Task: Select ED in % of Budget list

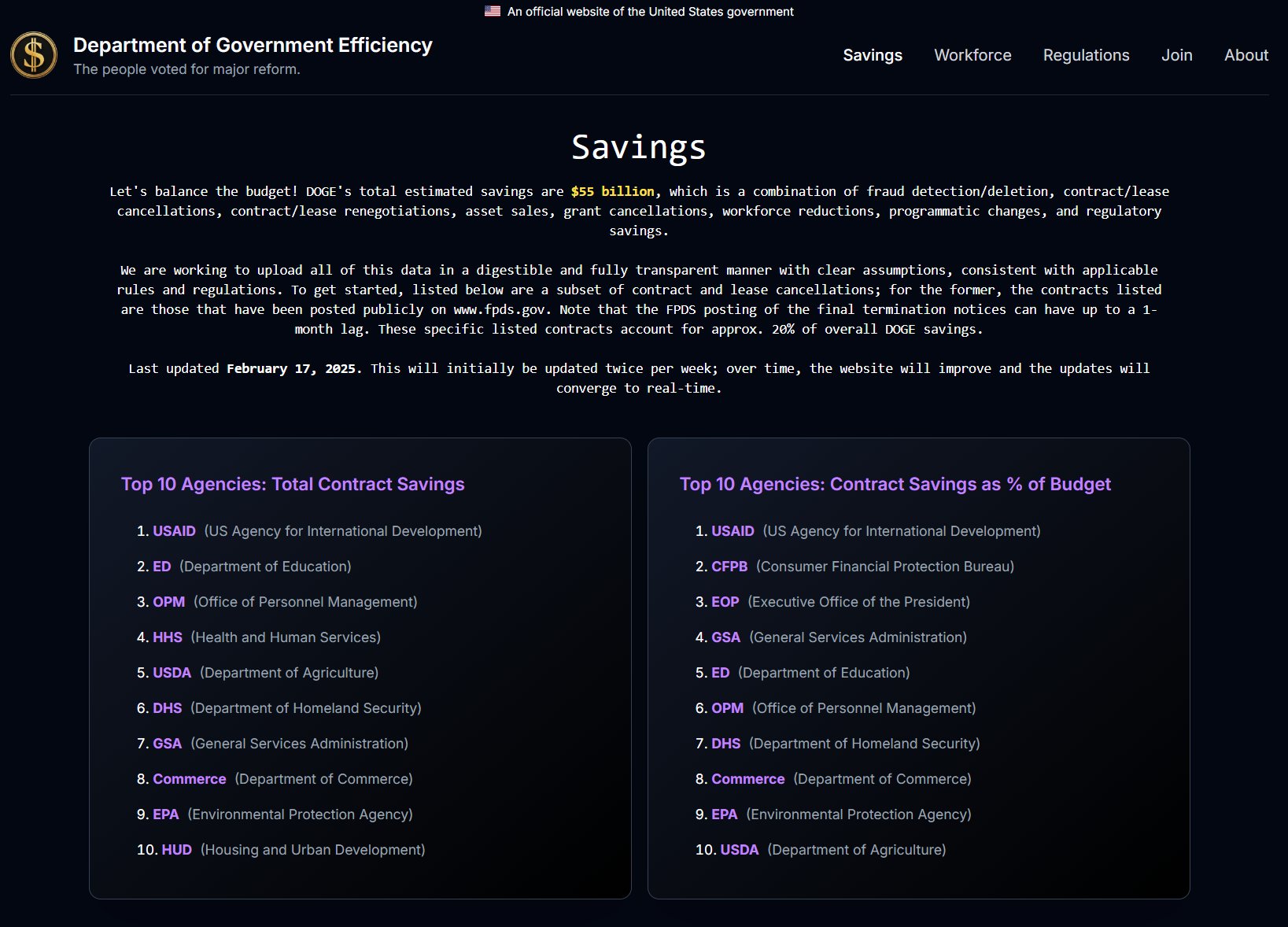Action: (x=720, y=673)
